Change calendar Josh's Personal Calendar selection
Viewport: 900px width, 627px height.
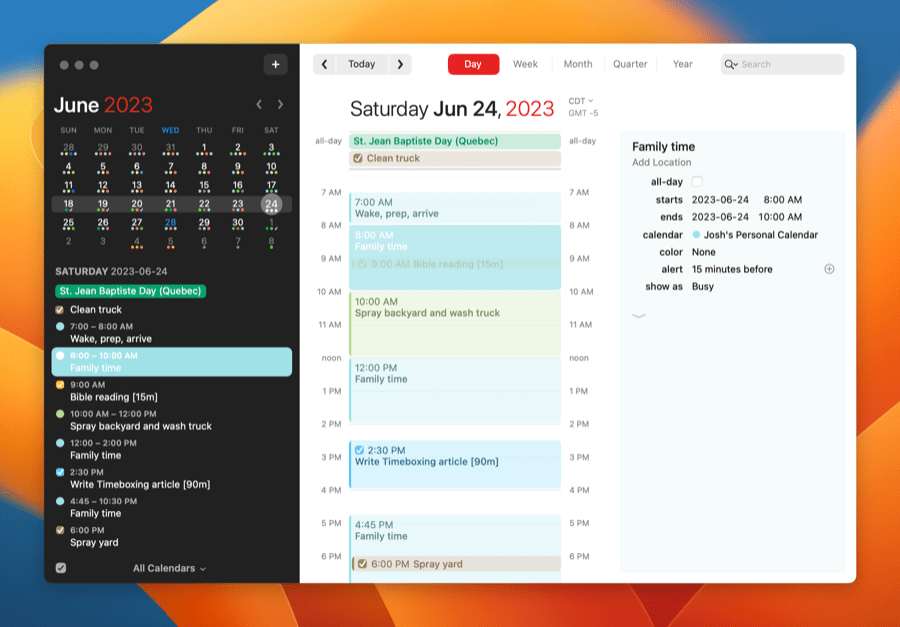tap(755, 235)
